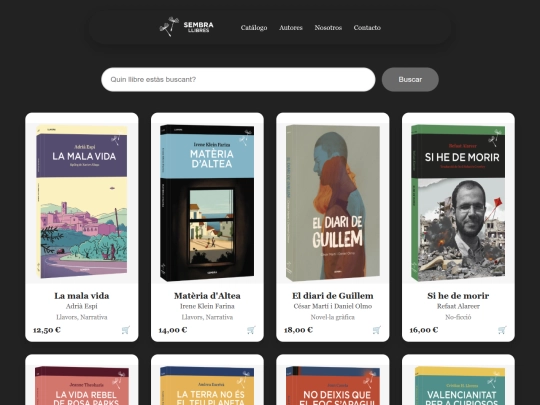Open Matèria d'Altea book cover
The image size is (540, 405).
(207, 203)
